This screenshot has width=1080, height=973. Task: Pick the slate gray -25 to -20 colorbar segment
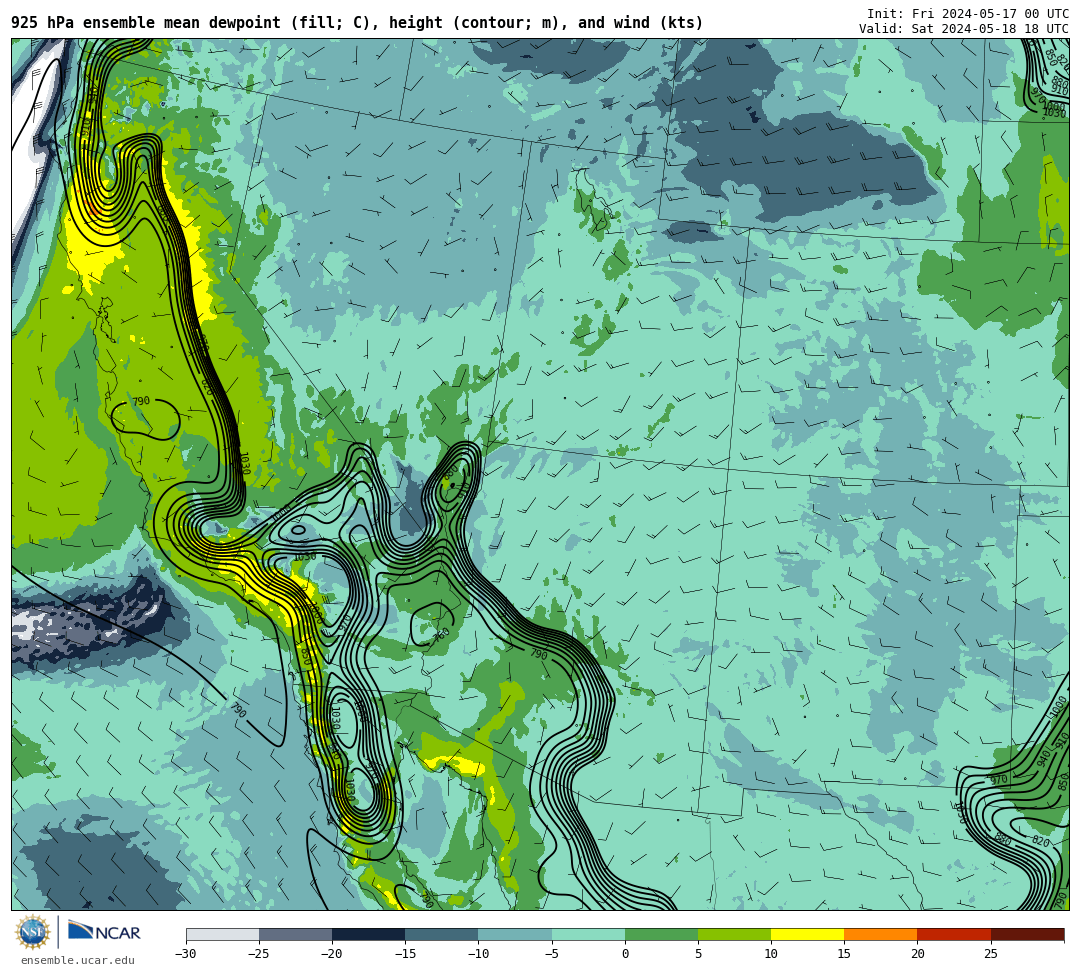pyautogui.click(x=295, y=934)
